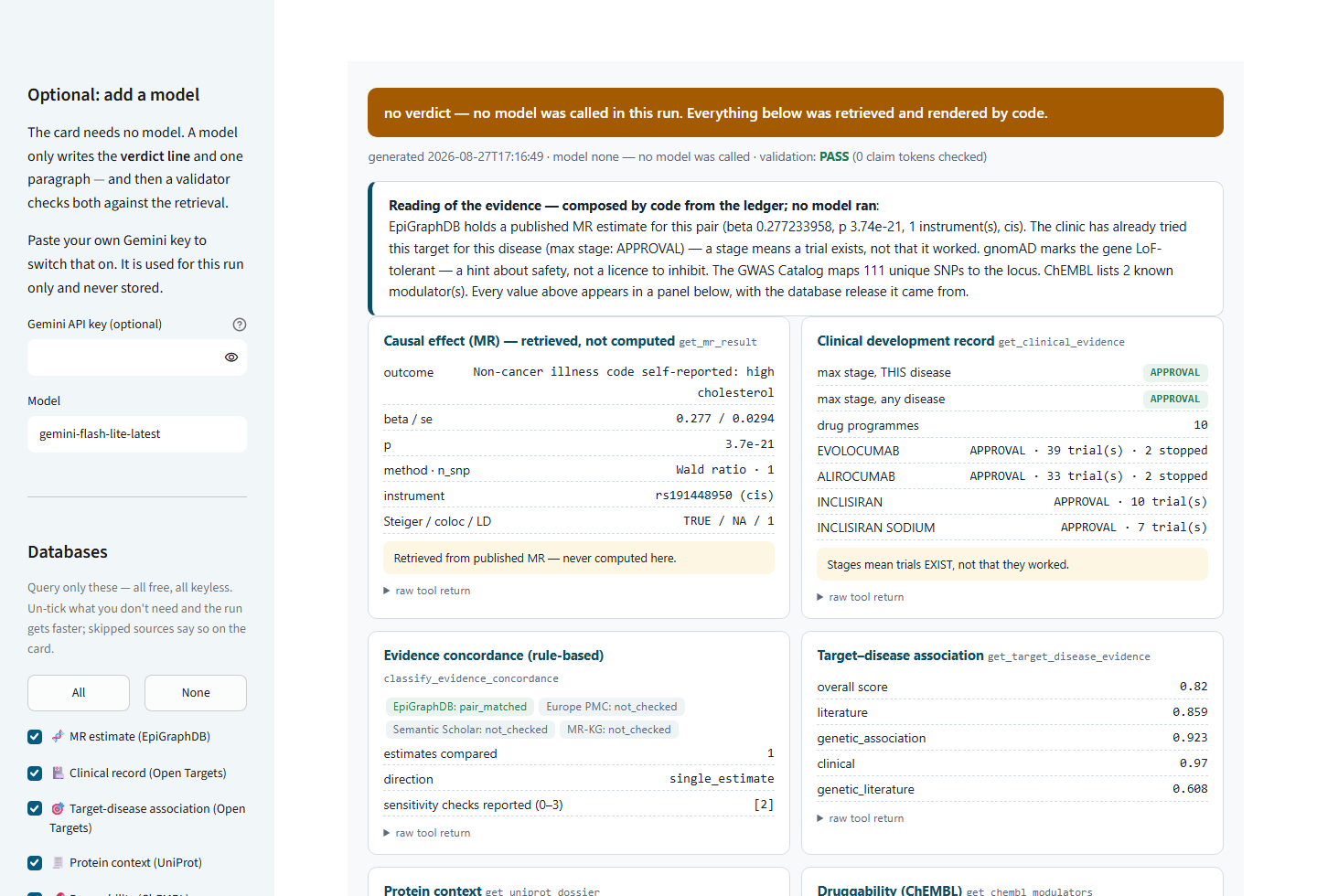This screenshot has height=896, width=1317.
Task: Click the direction value single_estimate
Action: pyautogui.click(x=722, y=779)
